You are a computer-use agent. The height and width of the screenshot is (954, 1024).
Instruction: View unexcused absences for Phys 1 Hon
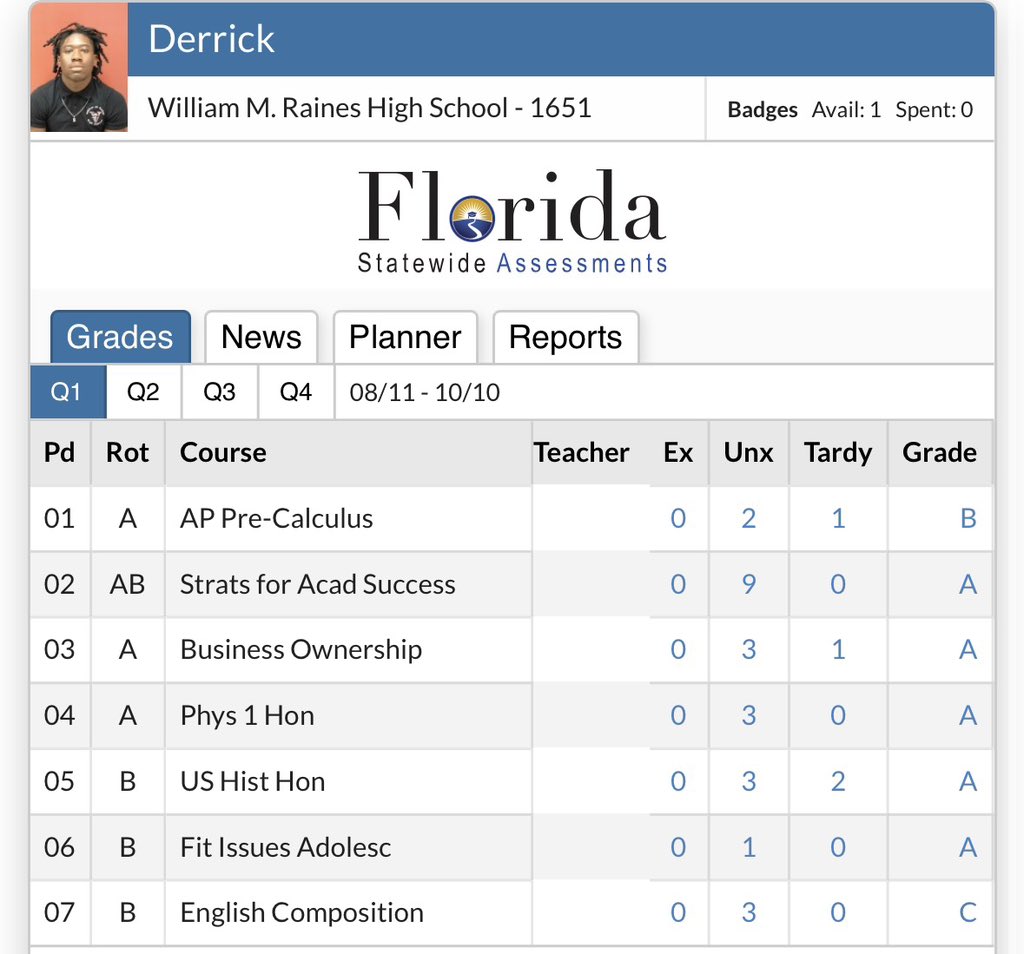(x=748, y=715)
